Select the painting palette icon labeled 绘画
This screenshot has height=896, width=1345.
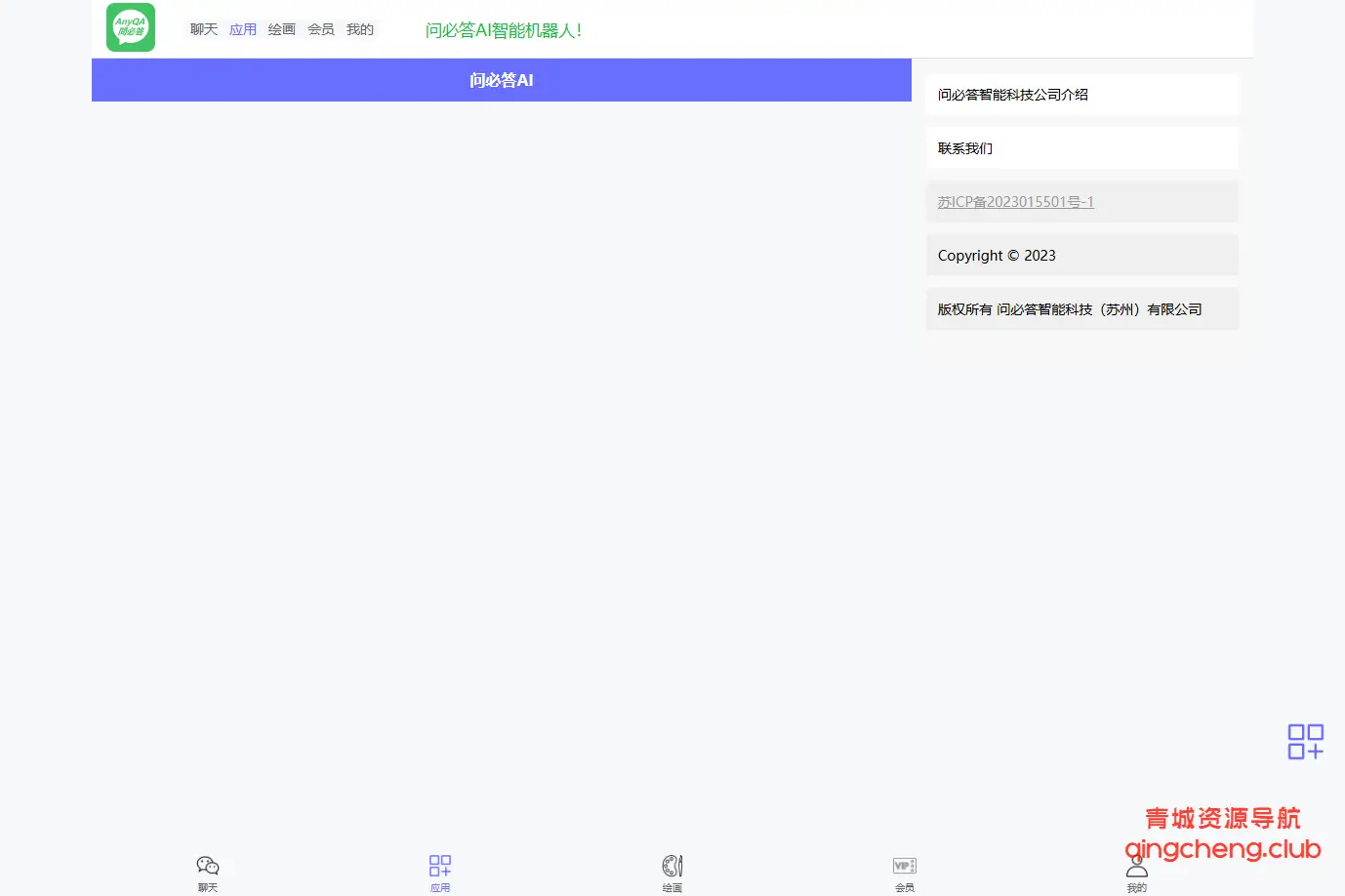[x=672, y=872]
